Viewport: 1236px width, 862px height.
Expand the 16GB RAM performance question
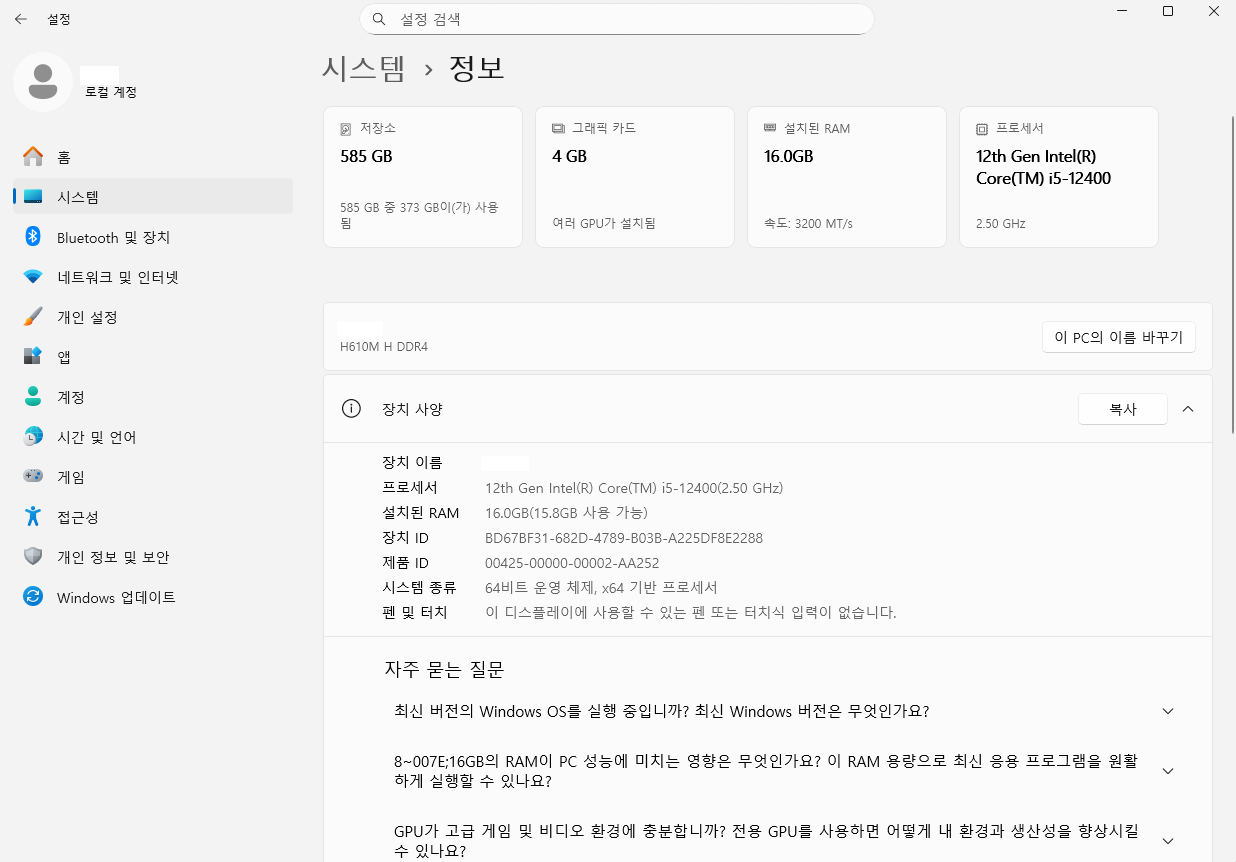point(1167,771)
